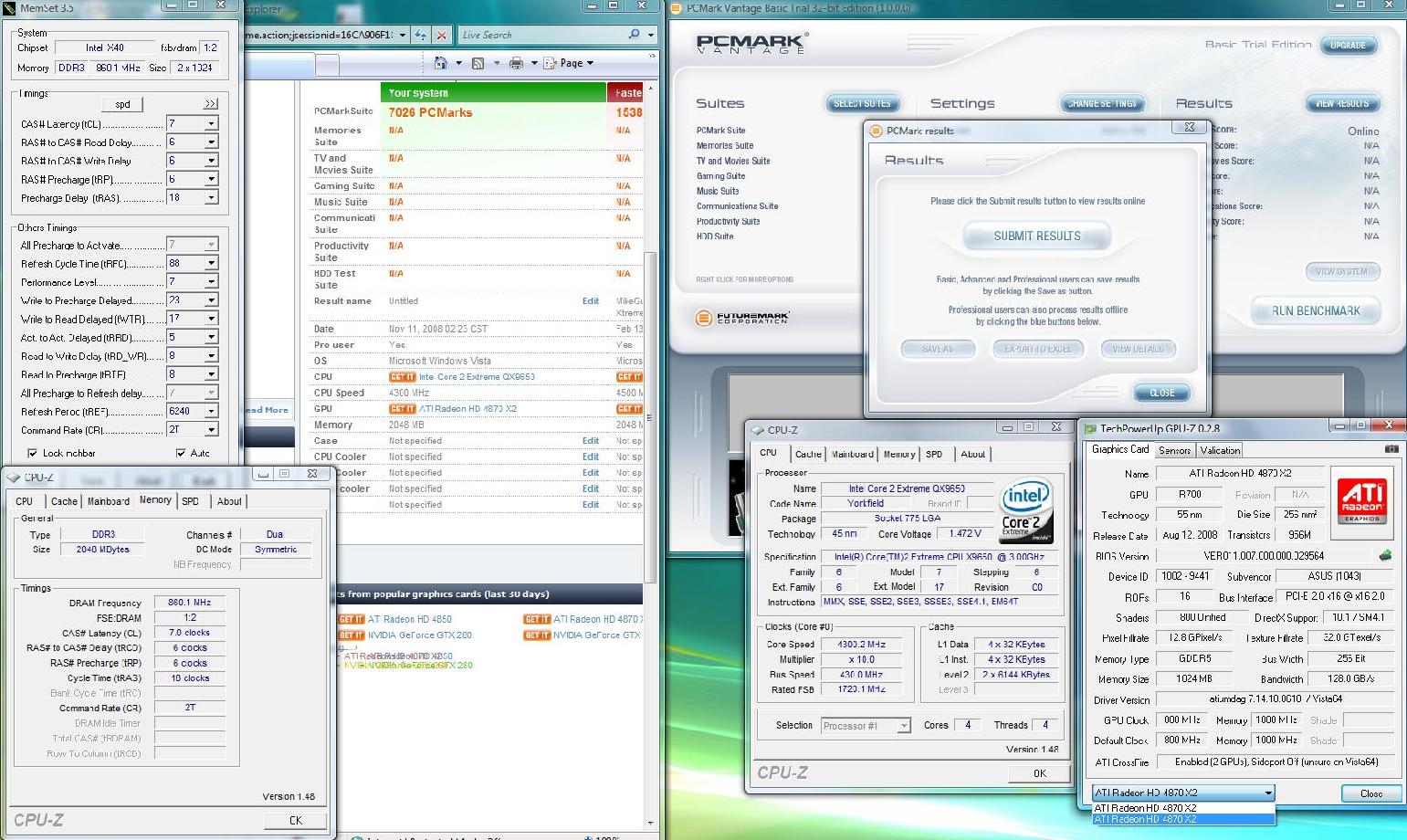Click the Live Search magnifier icon
1407x840 pixels.
click(634, 35)
